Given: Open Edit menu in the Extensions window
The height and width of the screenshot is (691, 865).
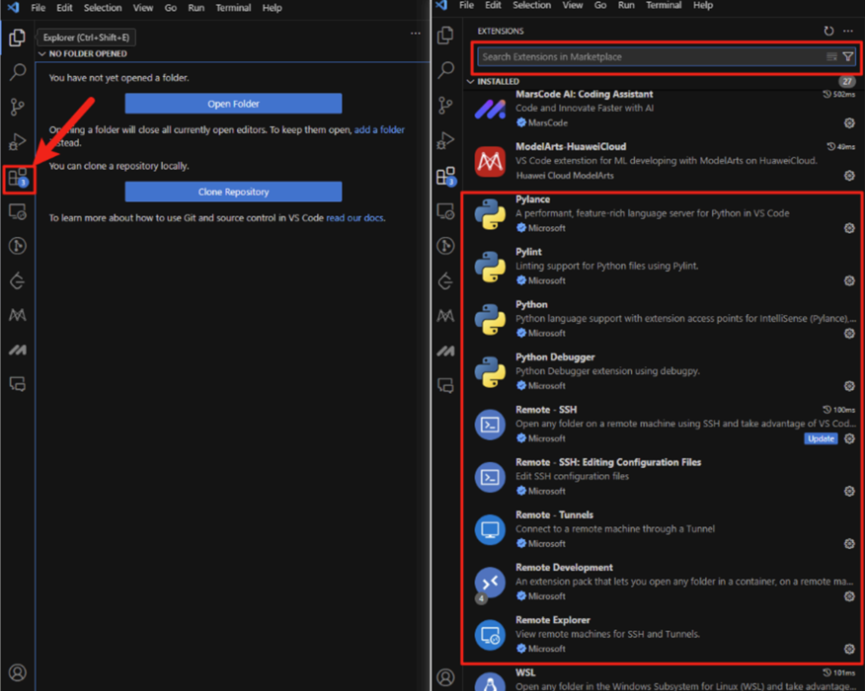Looking at the screenshot, I should [x=493, y=5].
